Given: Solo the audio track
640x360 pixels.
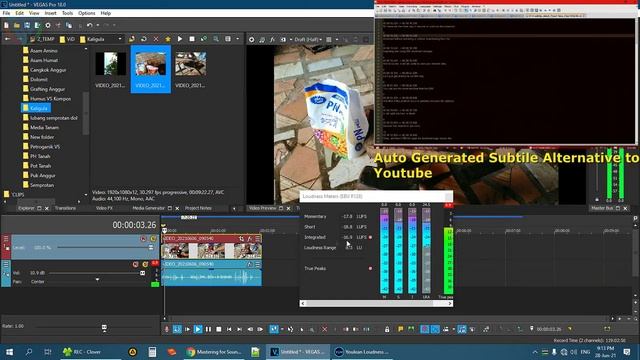Looking at the screenshot, I should point(145,264).
